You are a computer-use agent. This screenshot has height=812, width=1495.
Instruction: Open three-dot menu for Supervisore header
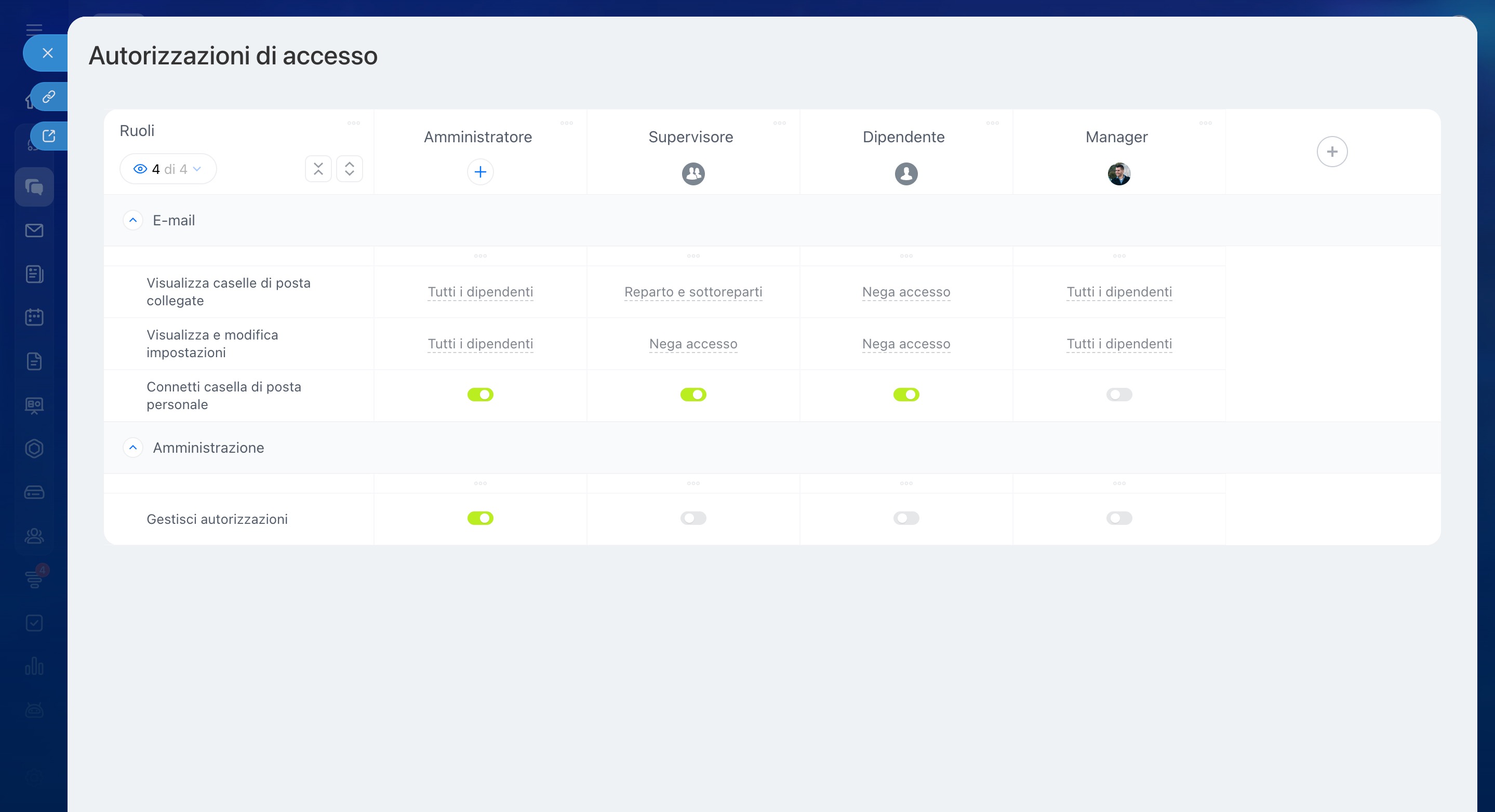pyautogui.click(x=779, y=123)
